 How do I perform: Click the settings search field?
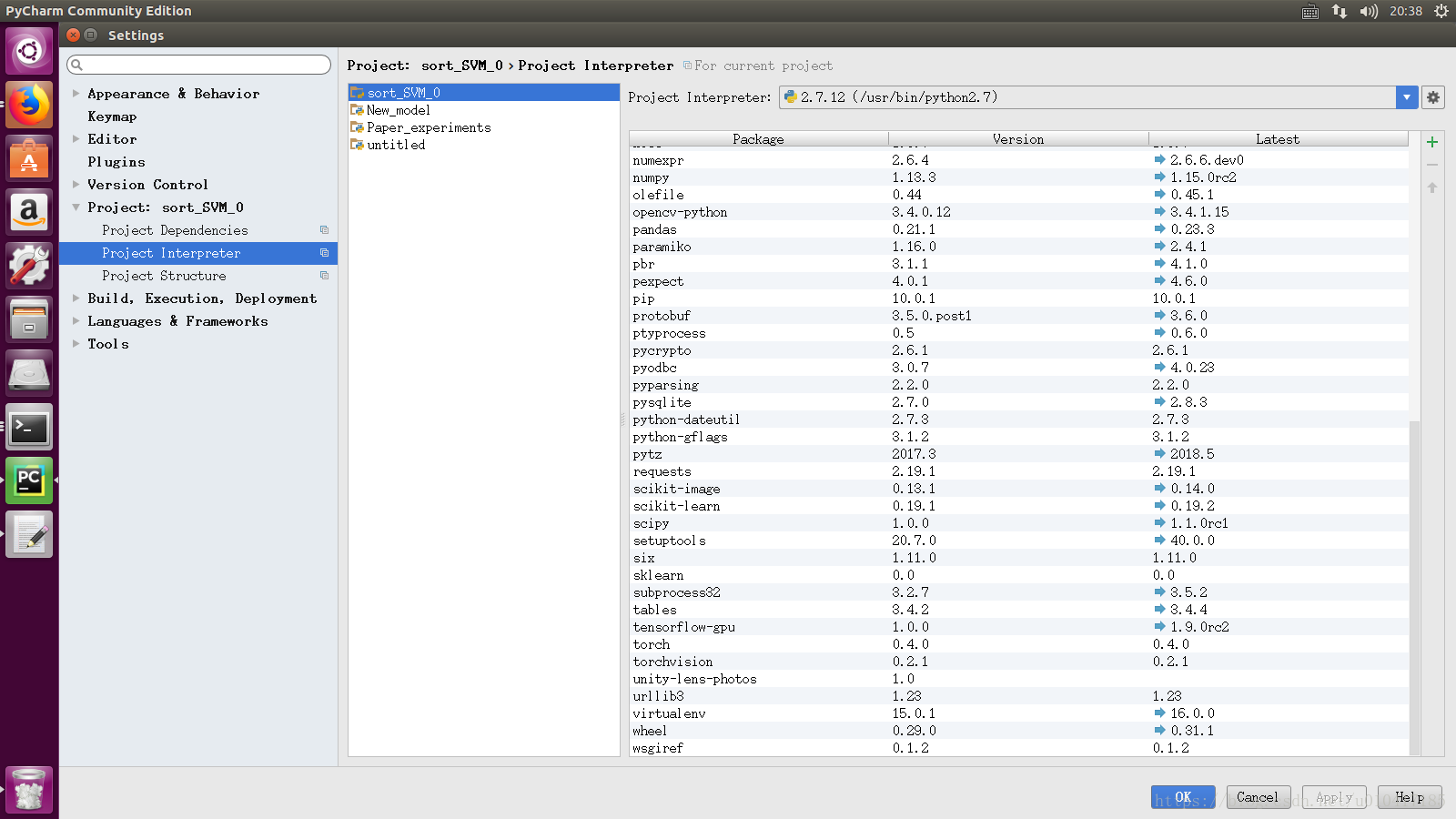[x=198, y=65]
